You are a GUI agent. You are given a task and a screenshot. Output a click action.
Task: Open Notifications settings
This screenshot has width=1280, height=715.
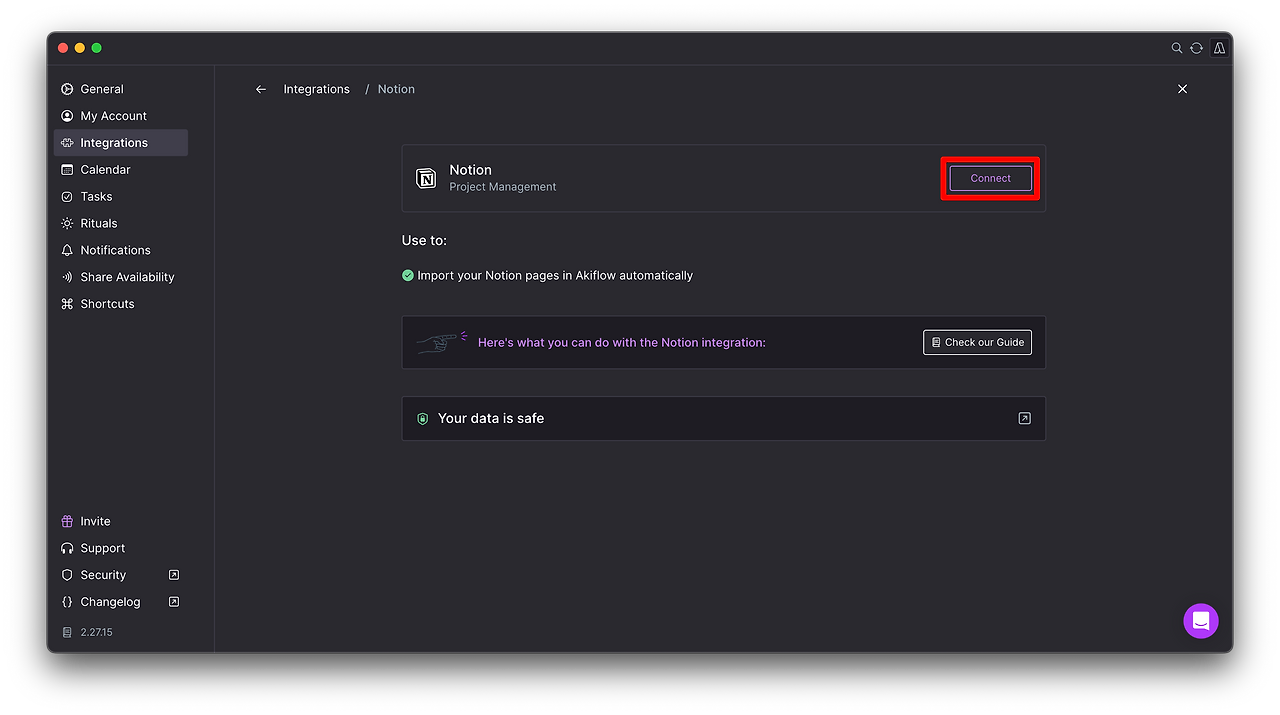click(121, 250)
